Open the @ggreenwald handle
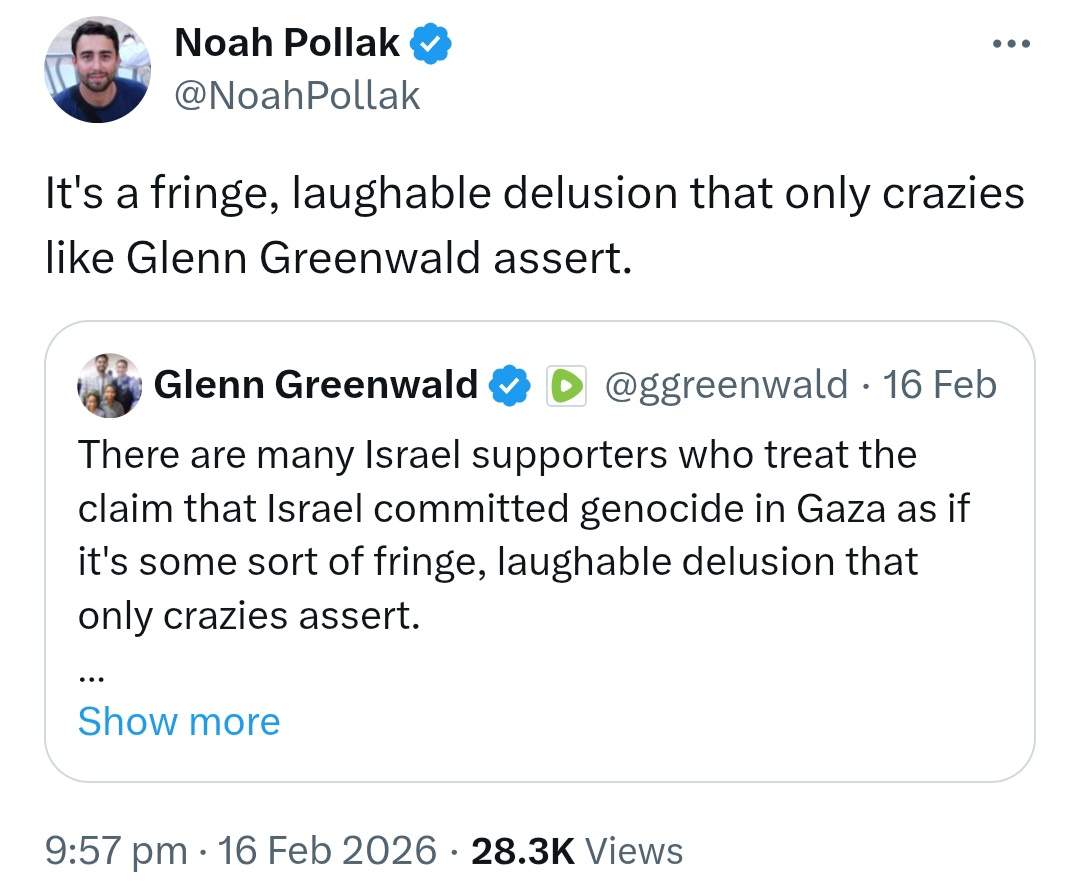 coord(726,385)
